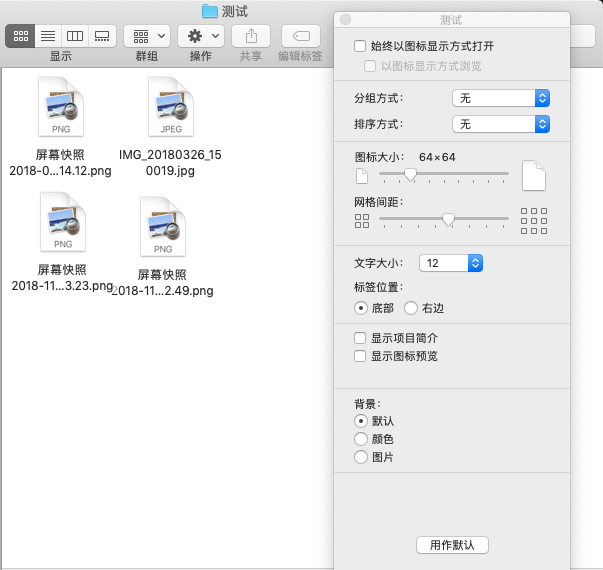The image size is (603, 570).
Task: Switch to gallery view in toolbar
Action: click(101, 36)
